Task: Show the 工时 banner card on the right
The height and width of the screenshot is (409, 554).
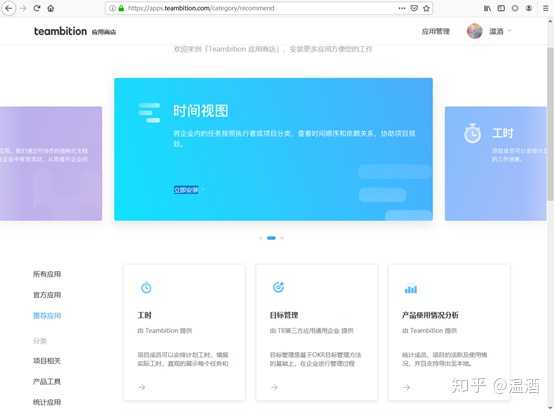Action: [496, 164]
